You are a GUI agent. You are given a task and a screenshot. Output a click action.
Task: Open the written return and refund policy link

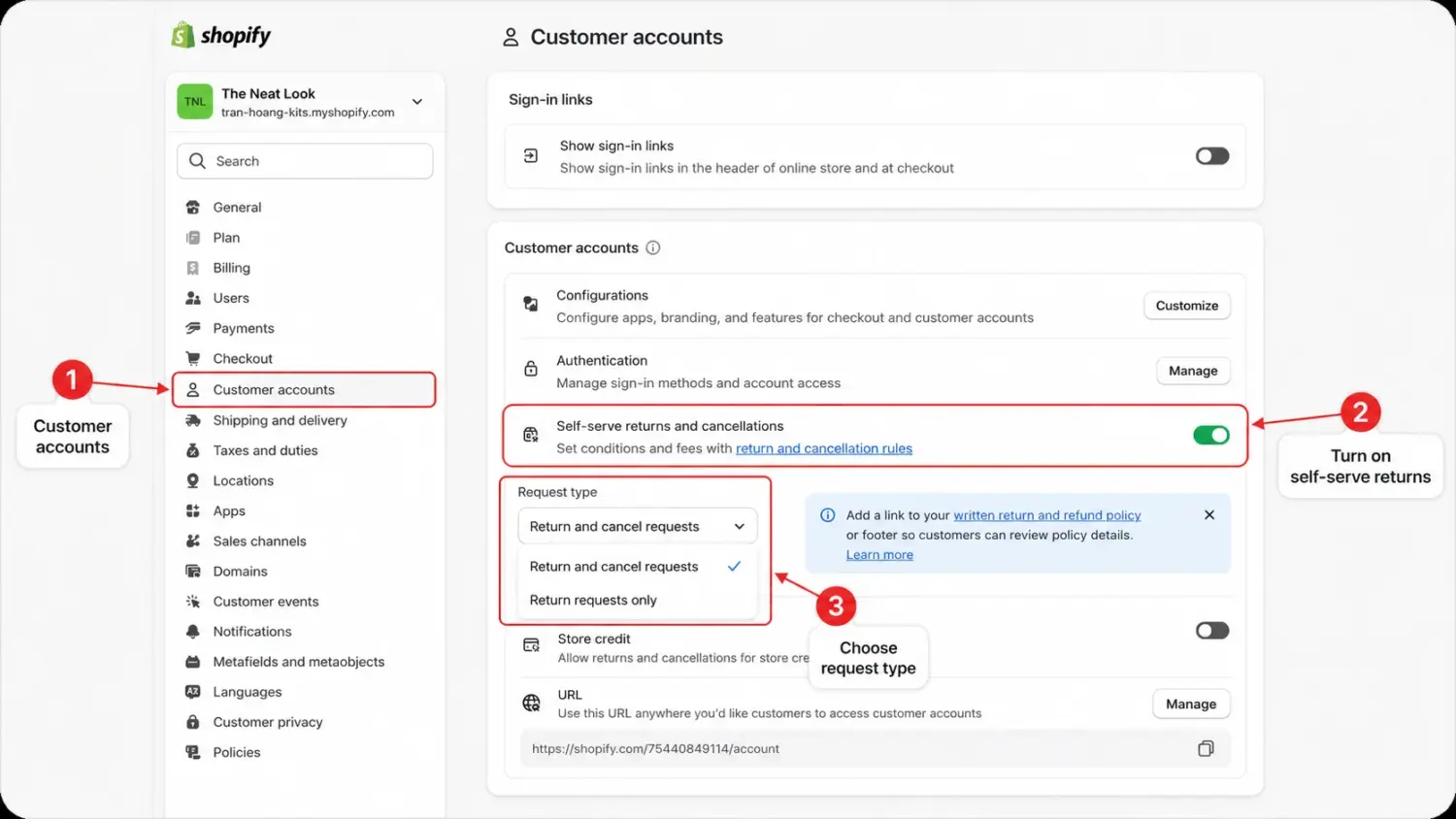1047,515
